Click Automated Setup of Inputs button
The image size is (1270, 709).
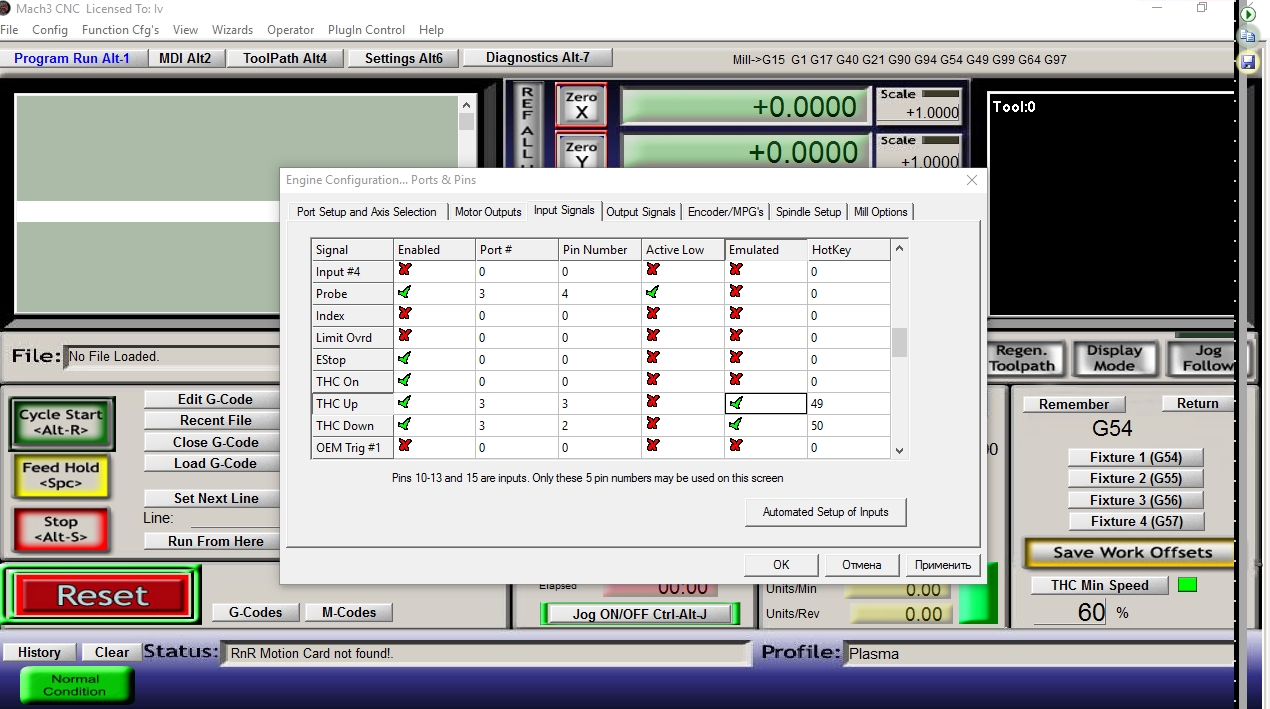826,512
